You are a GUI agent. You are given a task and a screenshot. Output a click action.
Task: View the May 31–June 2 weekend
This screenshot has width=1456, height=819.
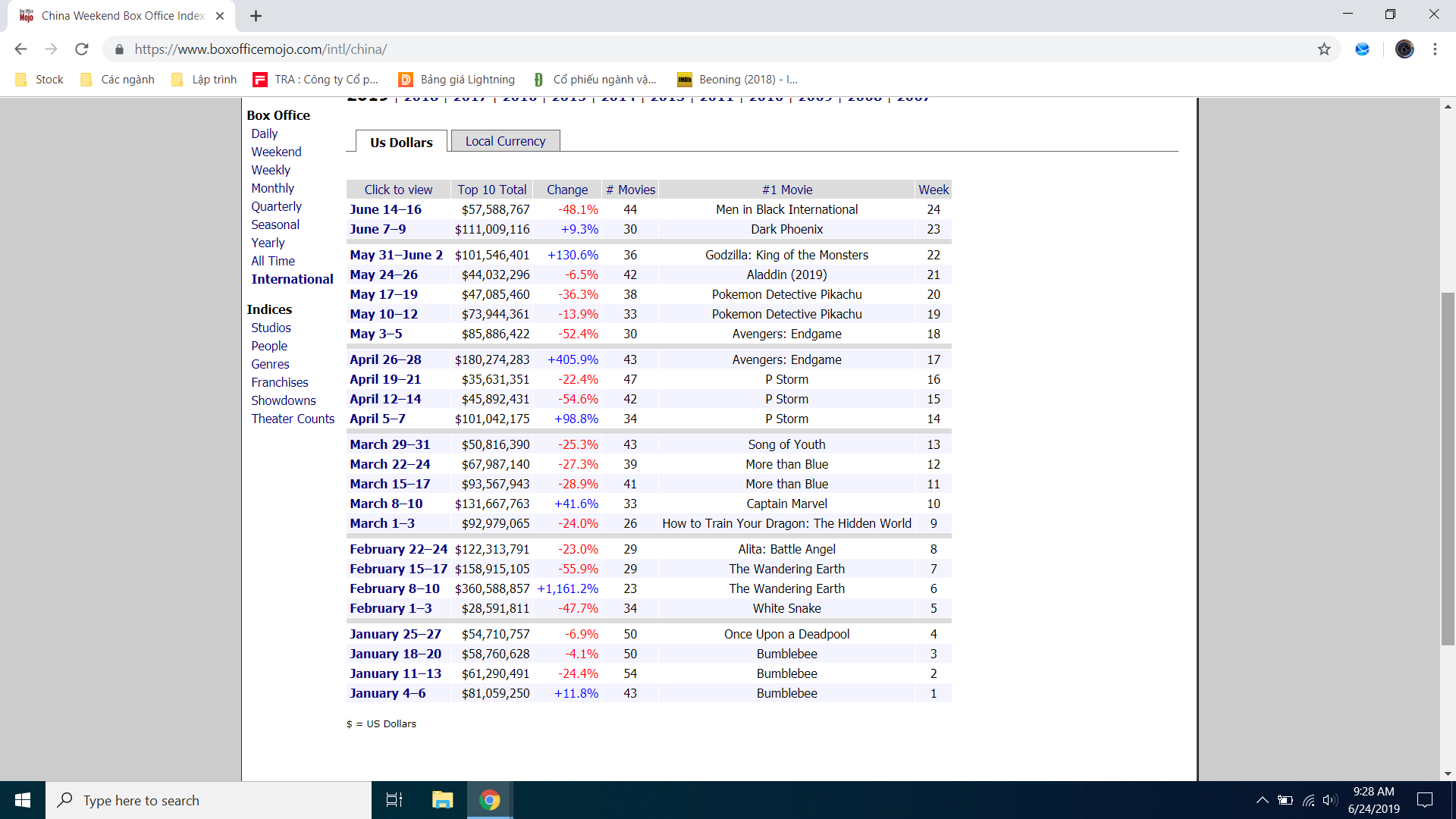(x=396, y=255)
